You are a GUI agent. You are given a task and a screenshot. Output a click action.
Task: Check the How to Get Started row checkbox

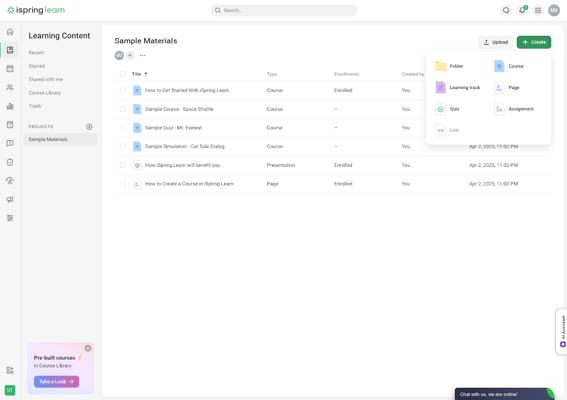(123, 90)
